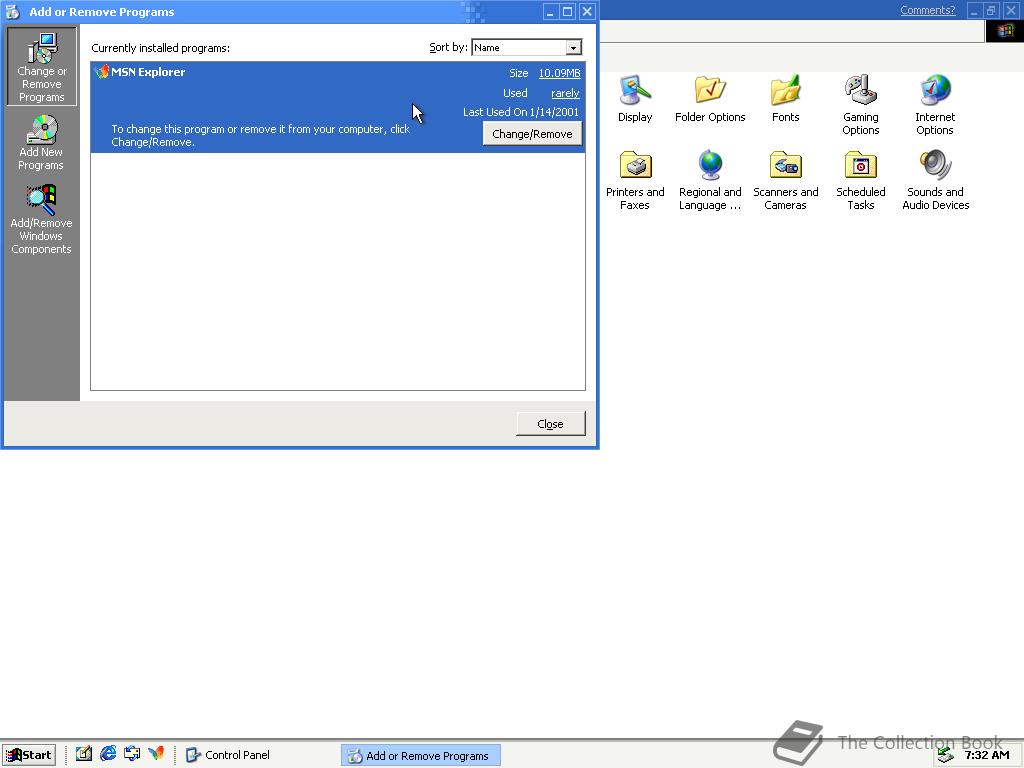
Task: Click the Change/Remove button
Action: click(x=532, y=134)
